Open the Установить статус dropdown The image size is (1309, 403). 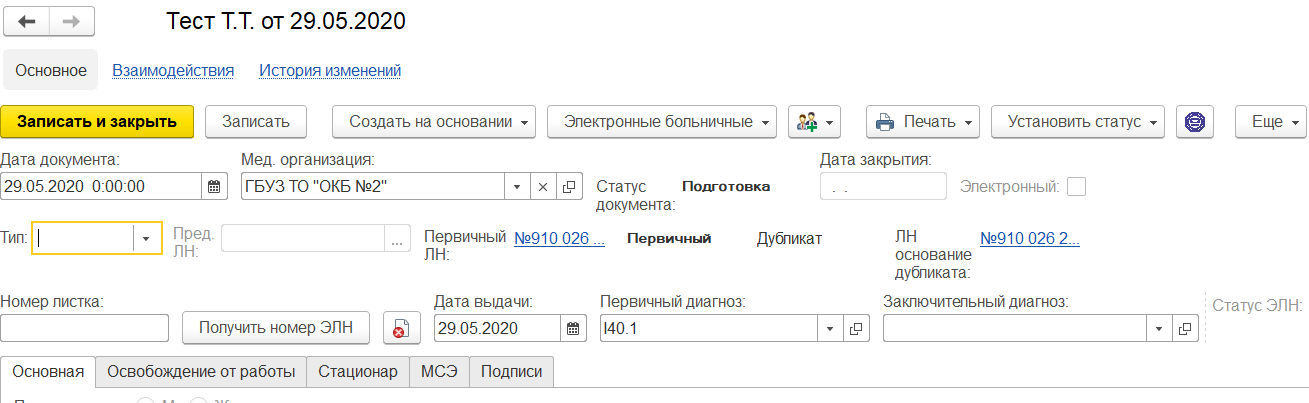pos(1077,122)
